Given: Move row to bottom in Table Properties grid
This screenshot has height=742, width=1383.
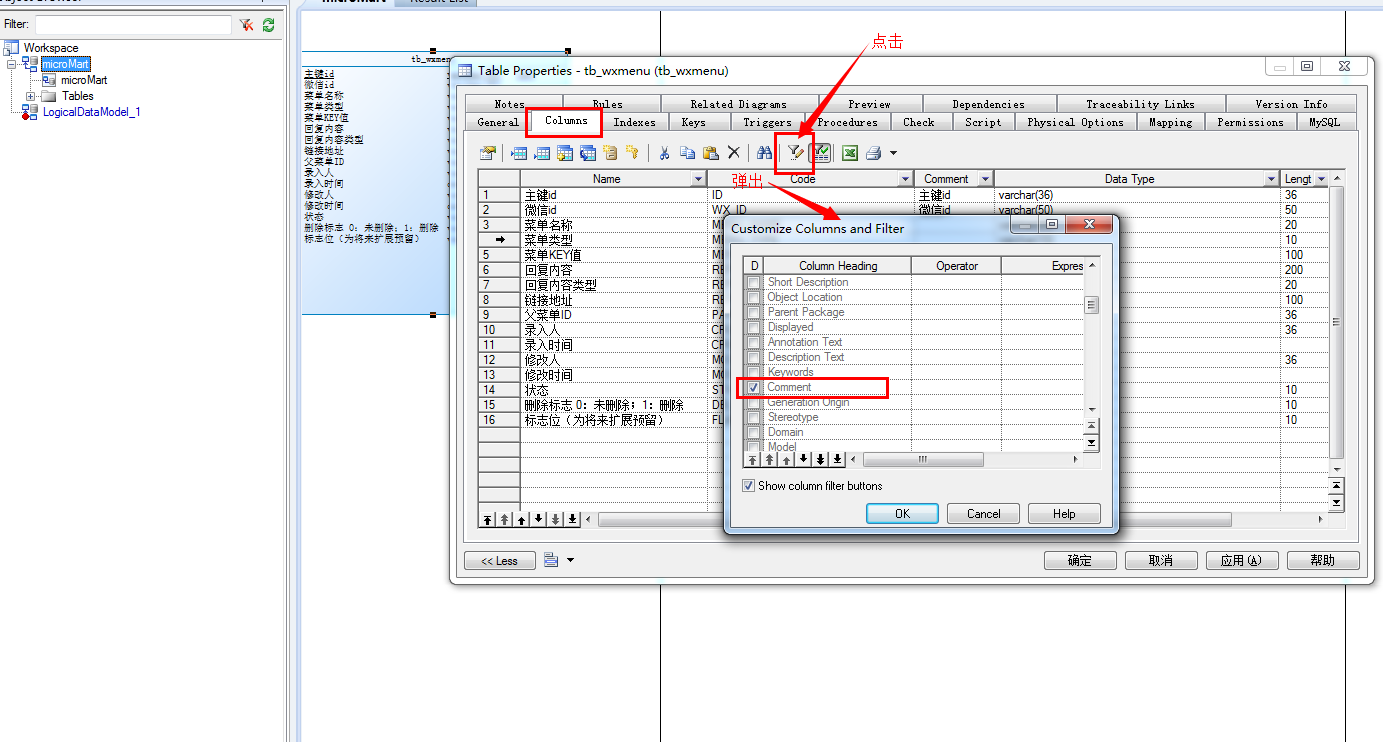Looking at the screenshot, I should point(572,520).
